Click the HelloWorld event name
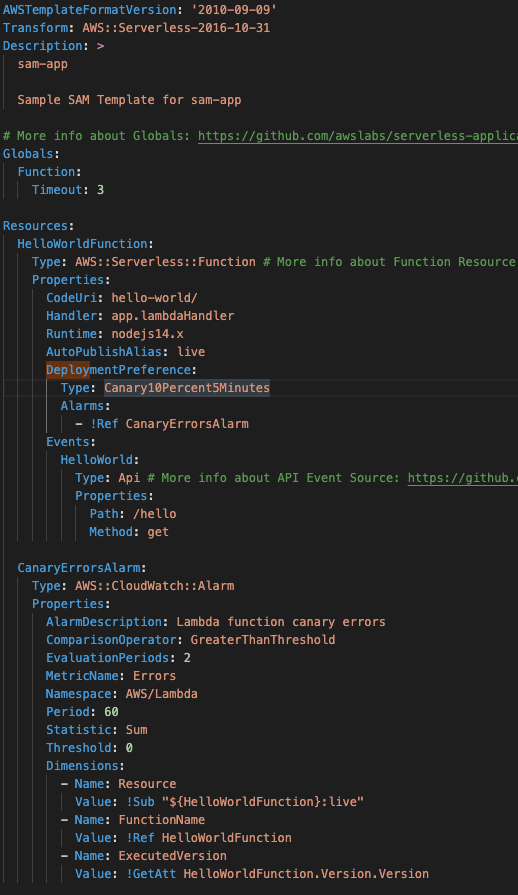The width and height of the screenshot is (518, 895). tap(96, 460)
